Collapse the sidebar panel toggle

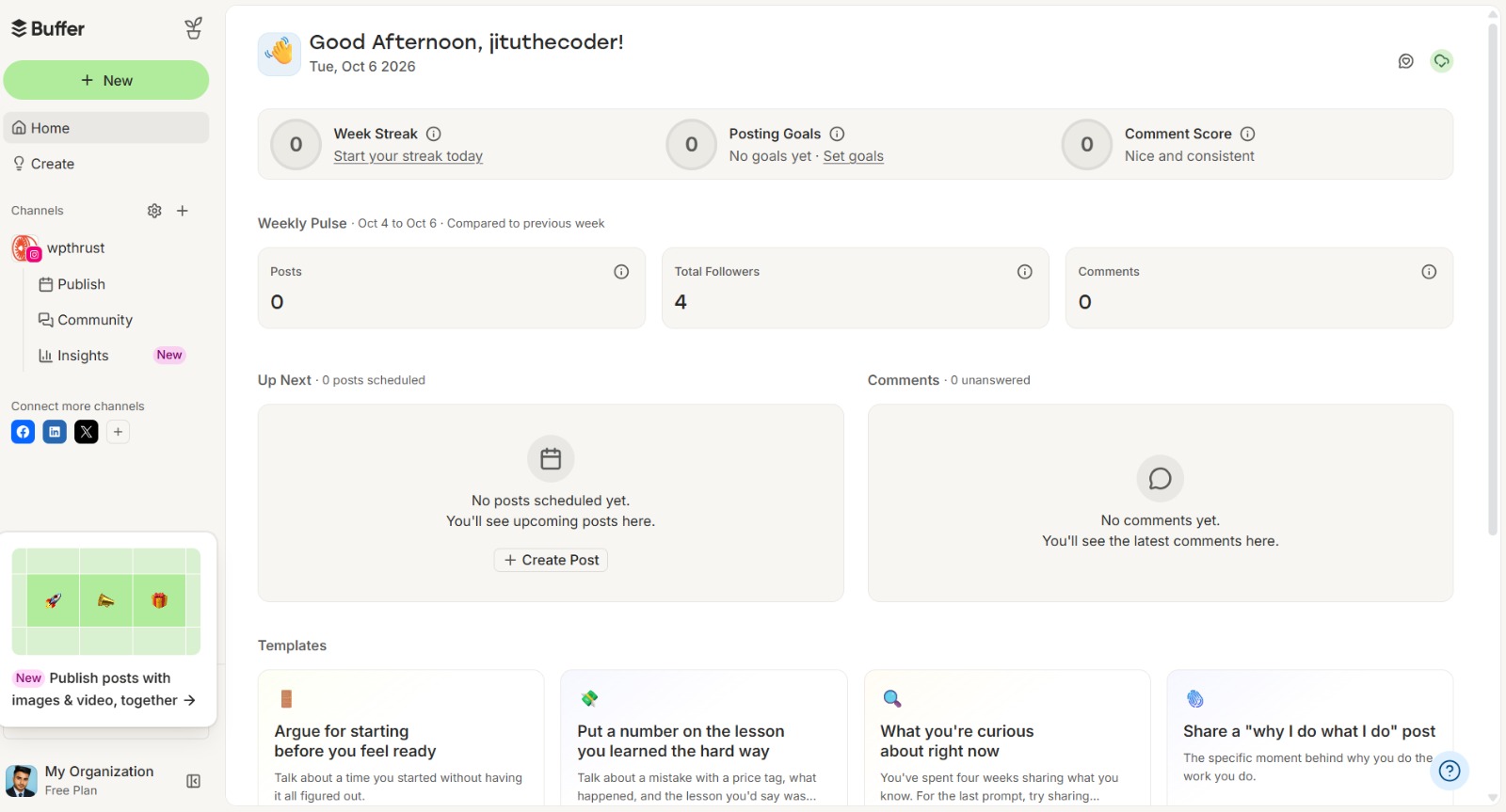194,781
